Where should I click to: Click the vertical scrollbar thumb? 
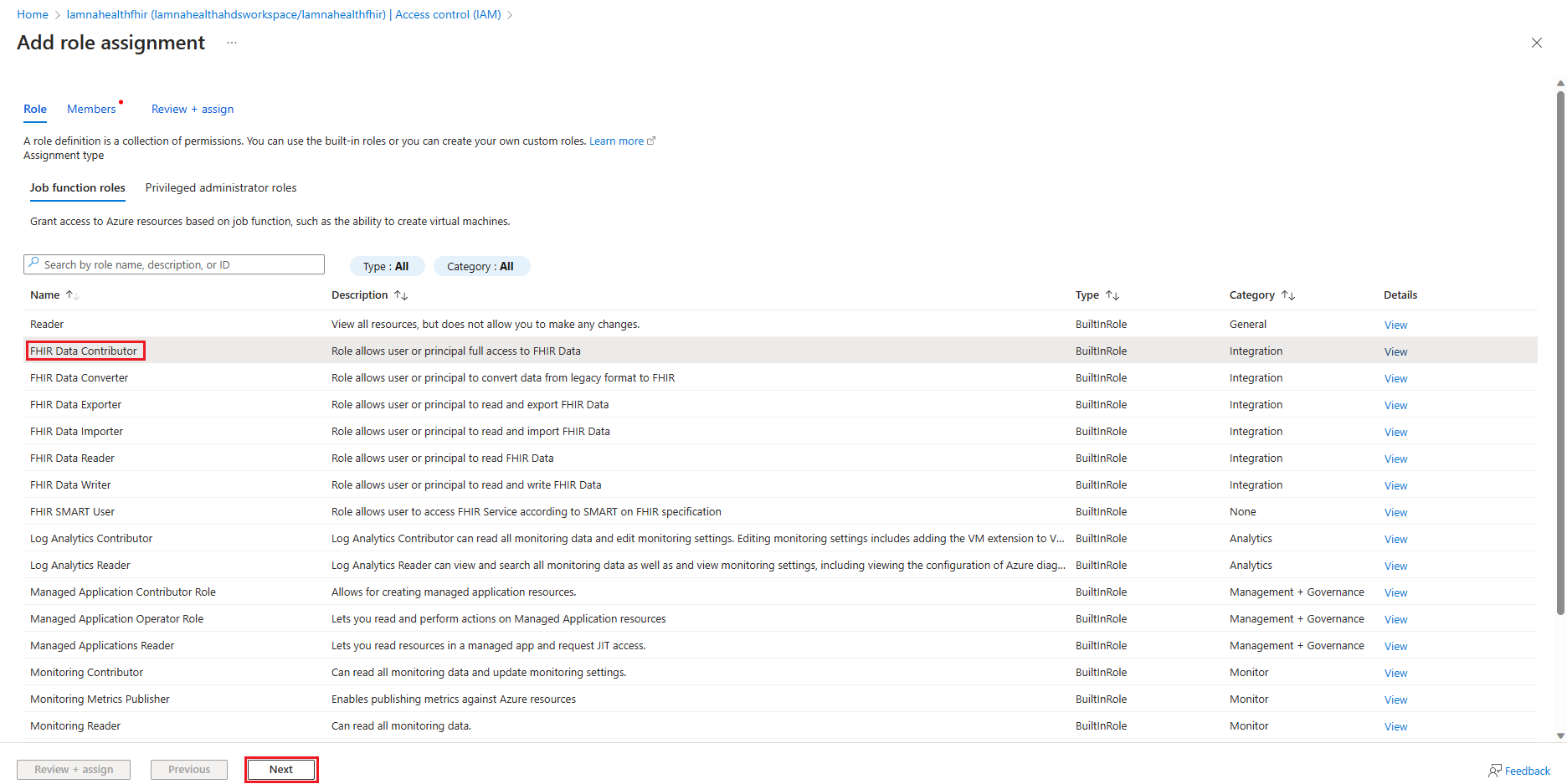tap(1560, 351)
